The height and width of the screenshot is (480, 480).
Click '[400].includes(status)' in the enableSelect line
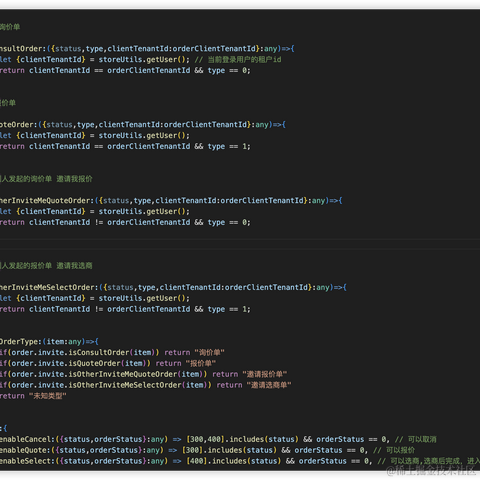234,461
